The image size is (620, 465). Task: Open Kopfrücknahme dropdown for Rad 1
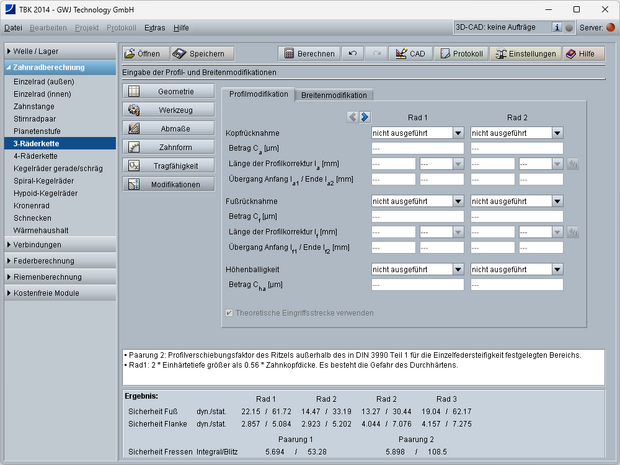(417, 132)
